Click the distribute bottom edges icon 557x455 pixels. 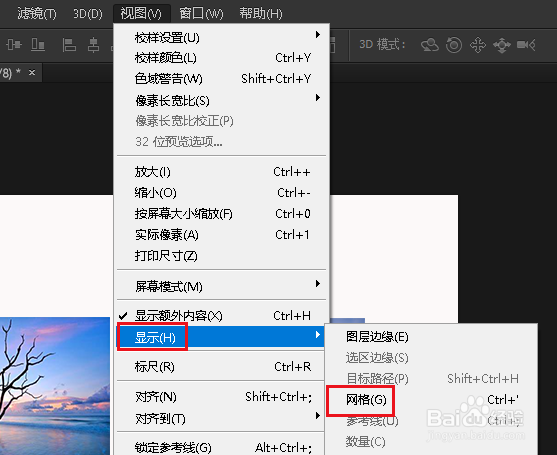[x=38, y=45]
